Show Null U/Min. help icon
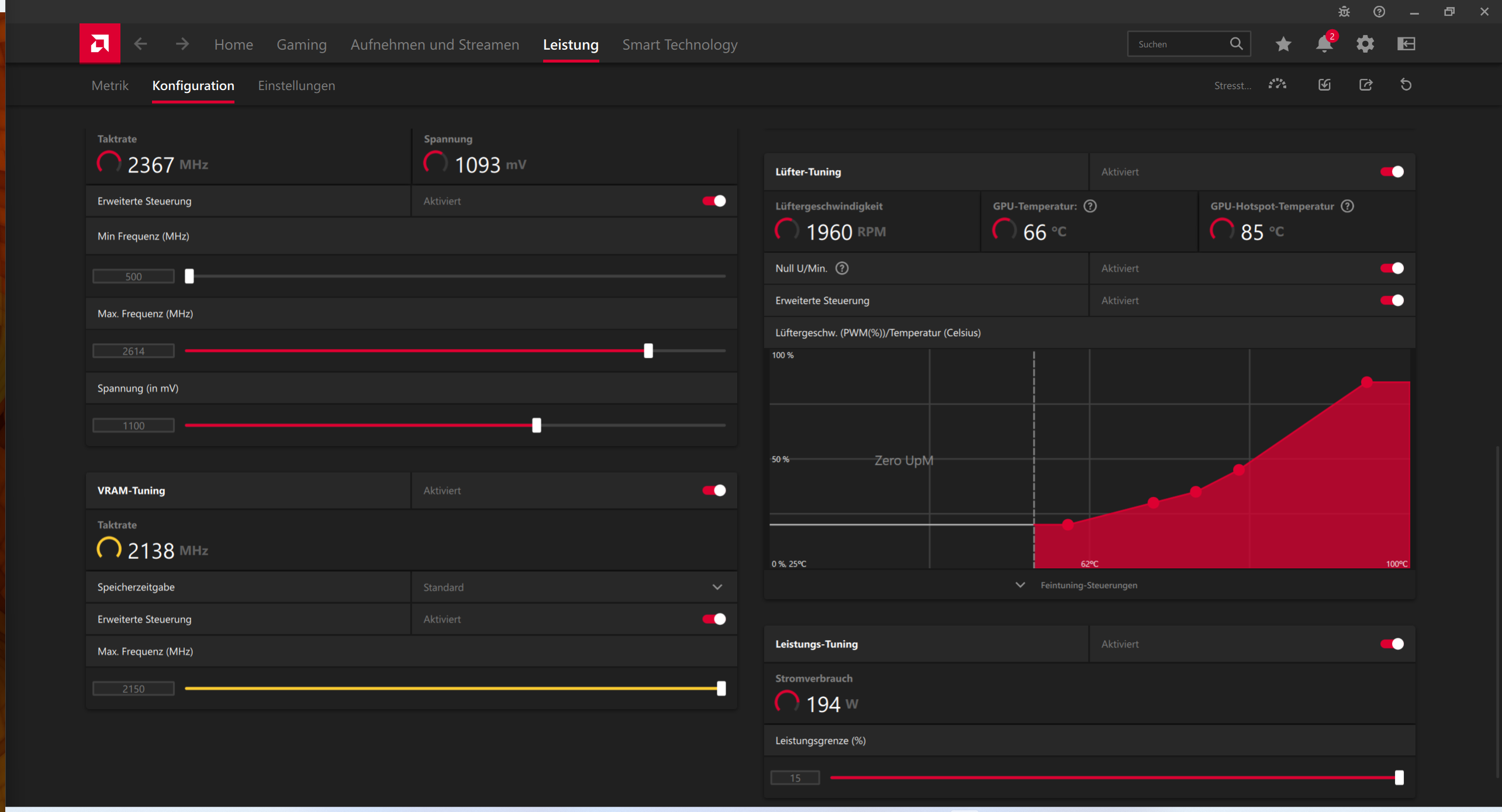Screen dimensions: 1502x812 tap(842, 268)
